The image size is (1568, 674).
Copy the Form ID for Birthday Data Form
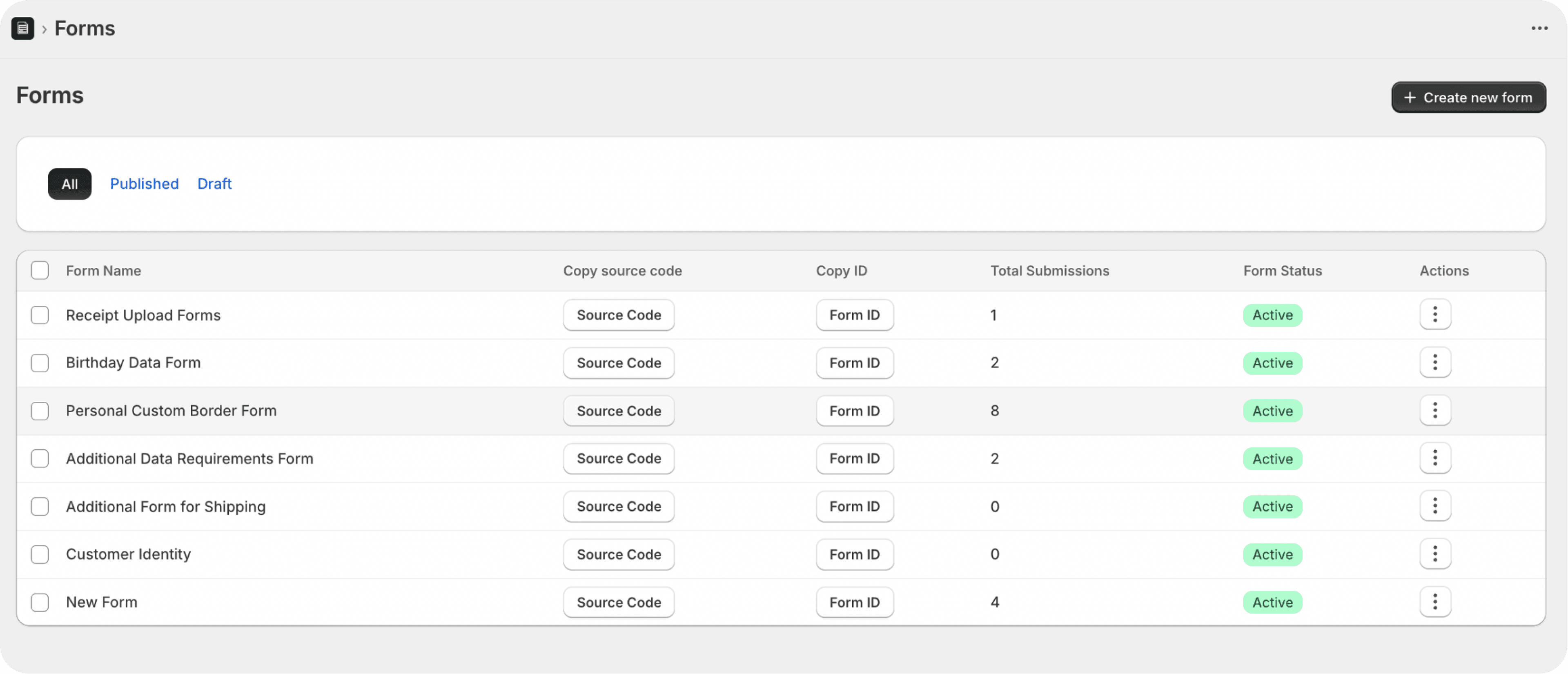855,363
